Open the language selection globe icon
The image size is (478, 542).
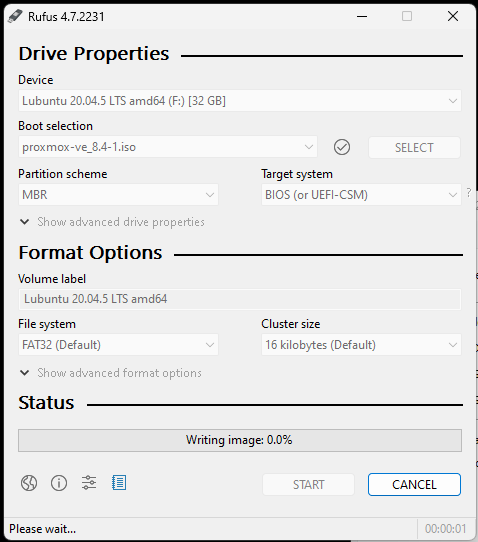29,483
